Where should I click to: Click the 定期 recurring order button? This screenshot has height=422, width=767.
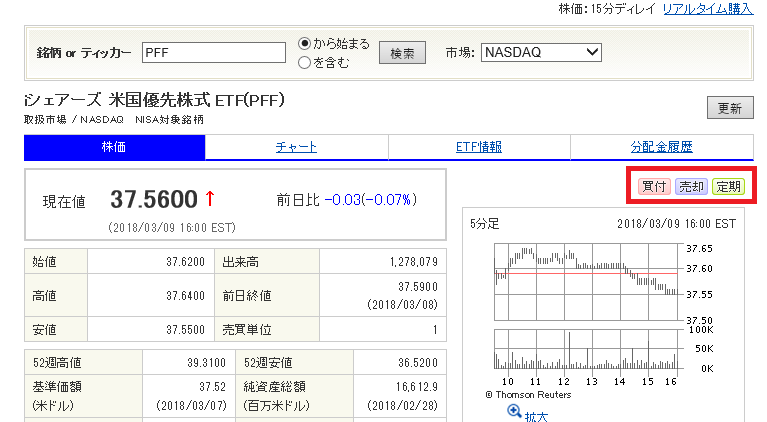728,186
